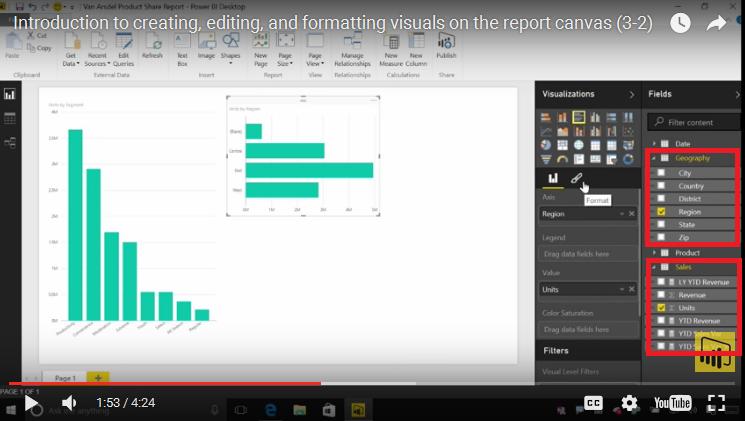Click the Undo arrow in title bar
745x421 pixels.
(33, 7)
